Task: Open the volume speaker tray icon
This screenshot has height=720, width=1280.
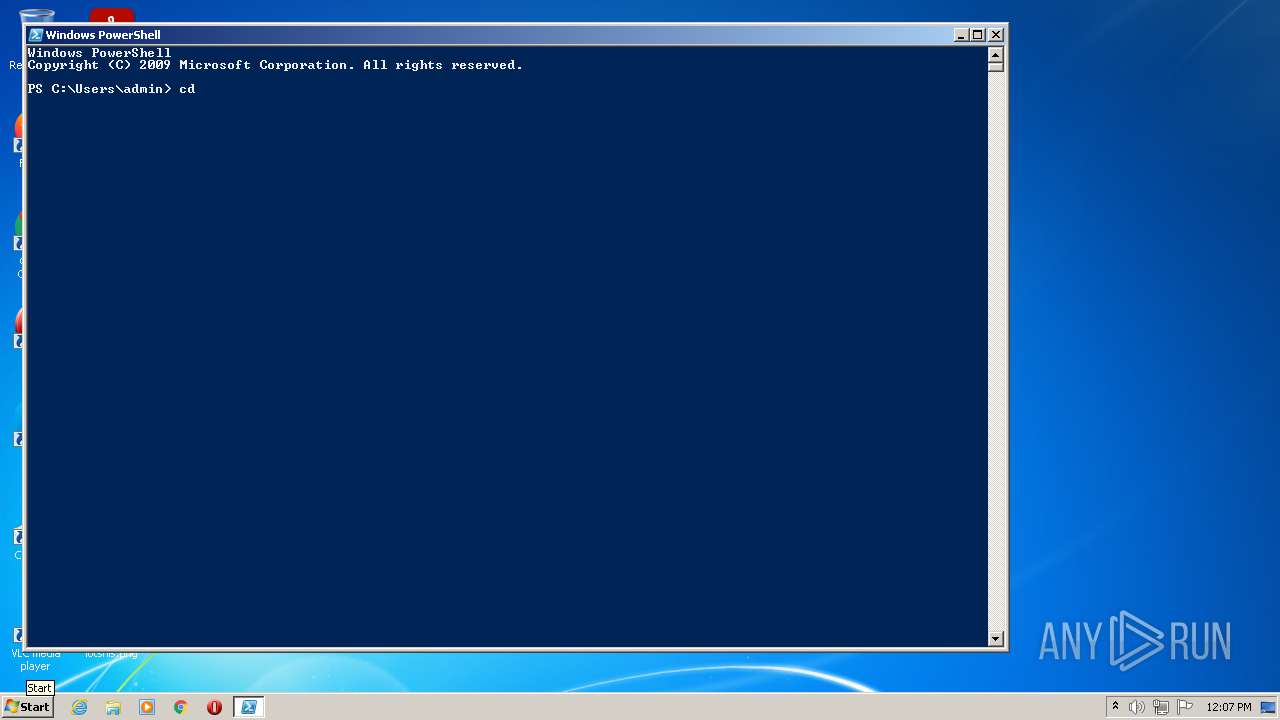Action: tap(1137, 707)
